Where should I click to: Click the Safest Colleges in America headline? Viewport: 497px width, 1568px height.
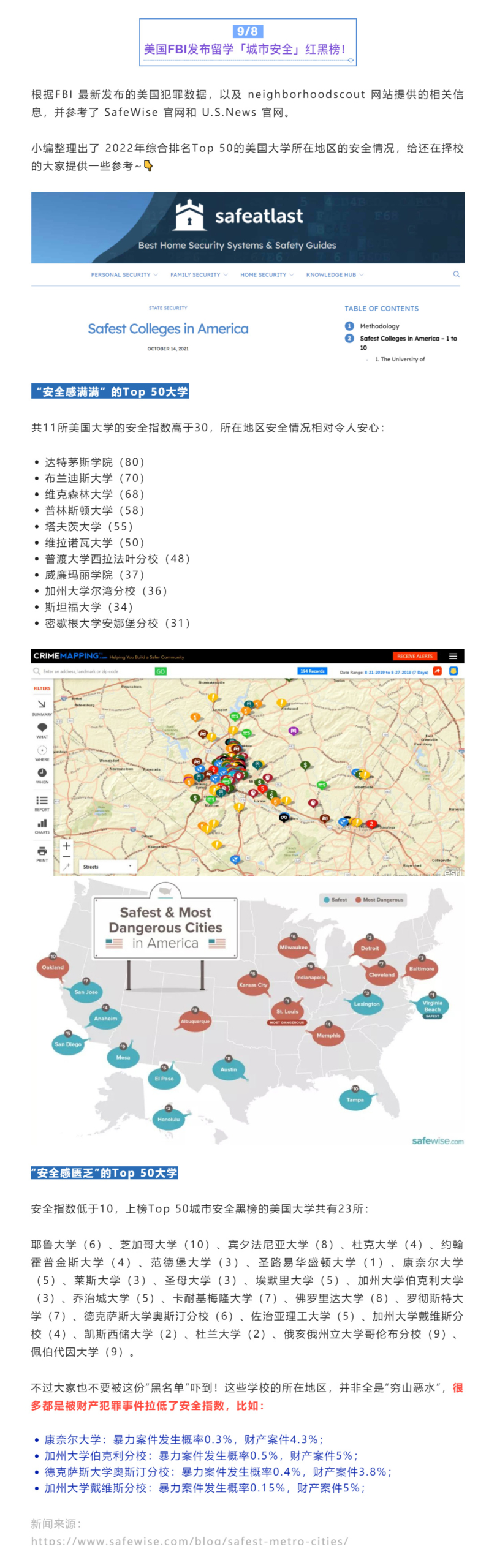click(x=168, y=328)
